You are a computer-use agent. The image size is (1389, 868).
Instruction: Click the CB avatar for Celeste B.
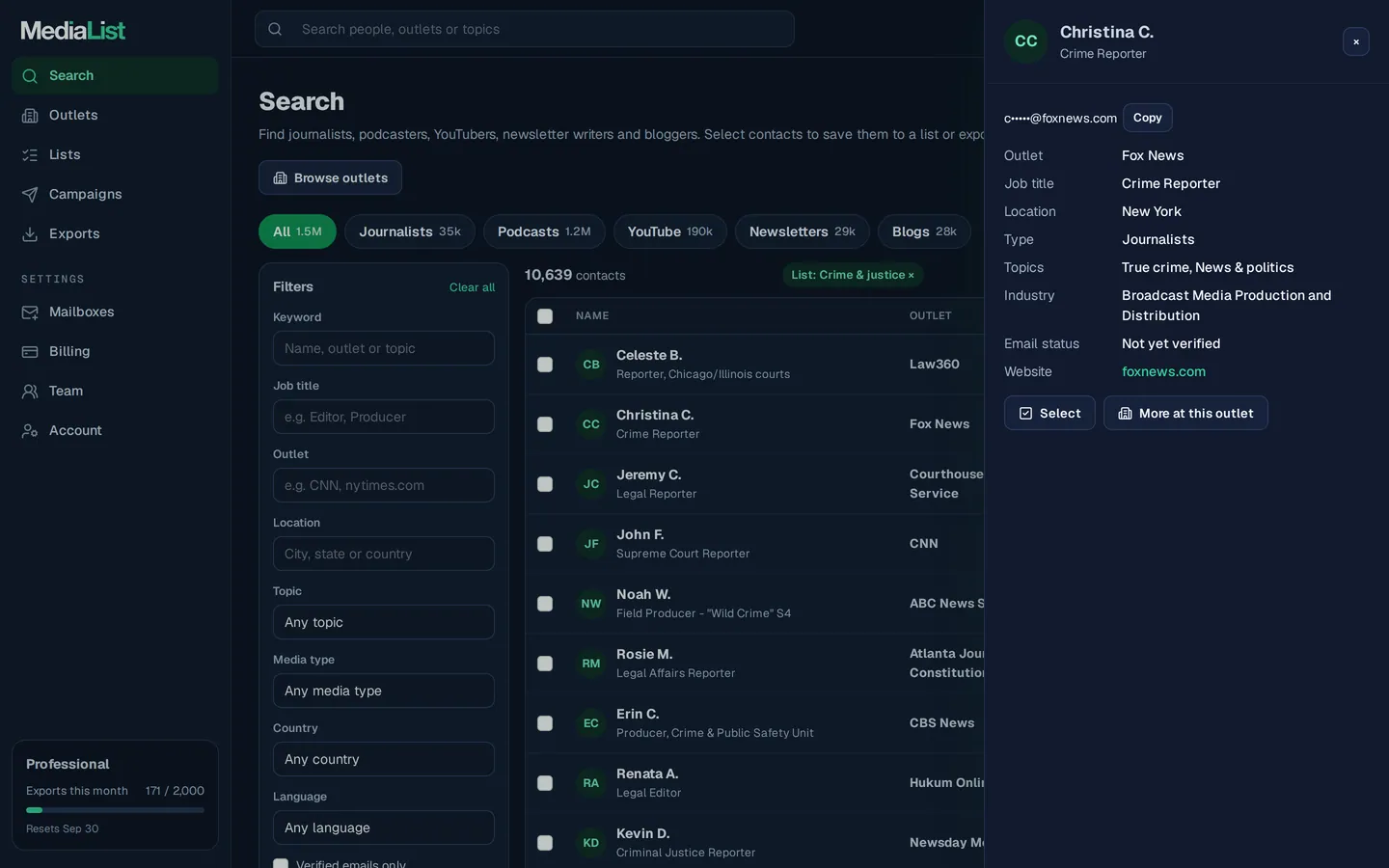pyautogui.click(x=591, y=365)
